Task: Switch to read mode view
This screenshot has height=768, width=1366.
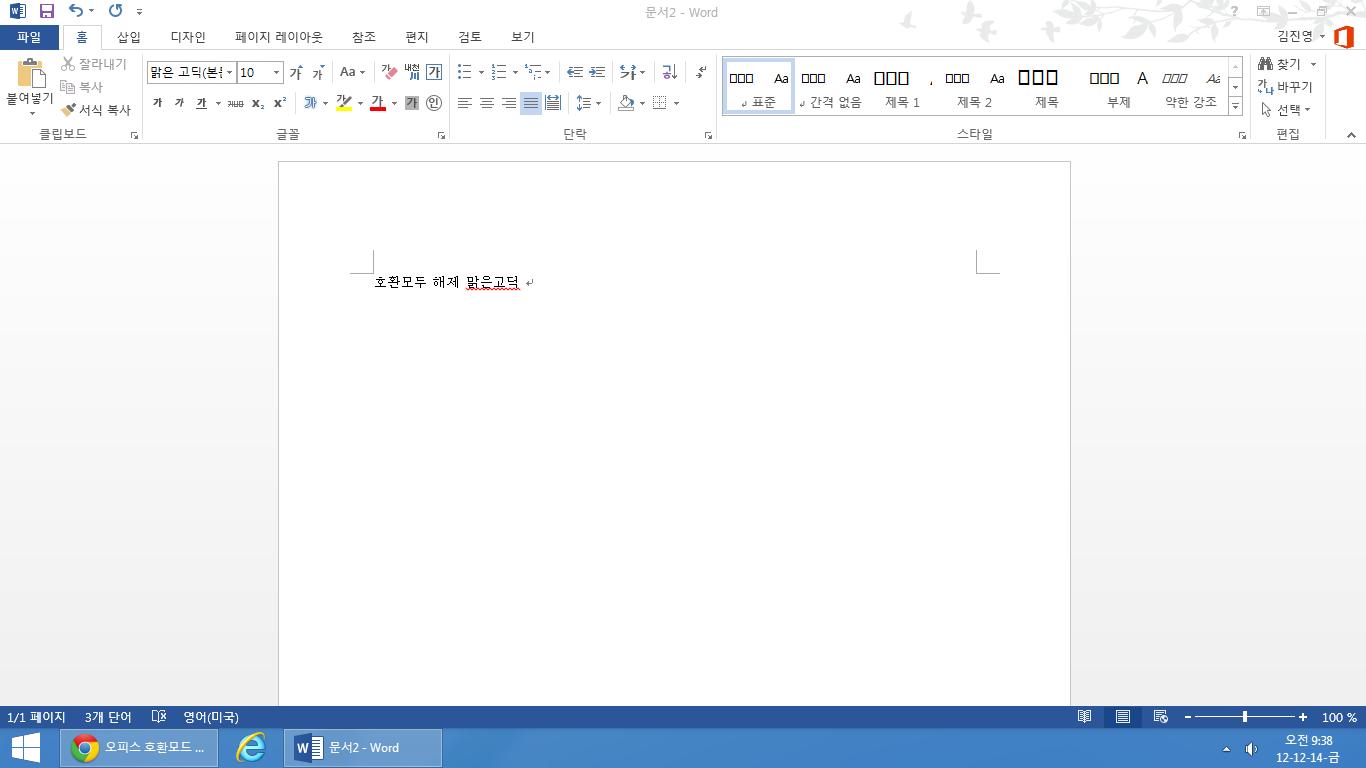Action: [1085, 717]
